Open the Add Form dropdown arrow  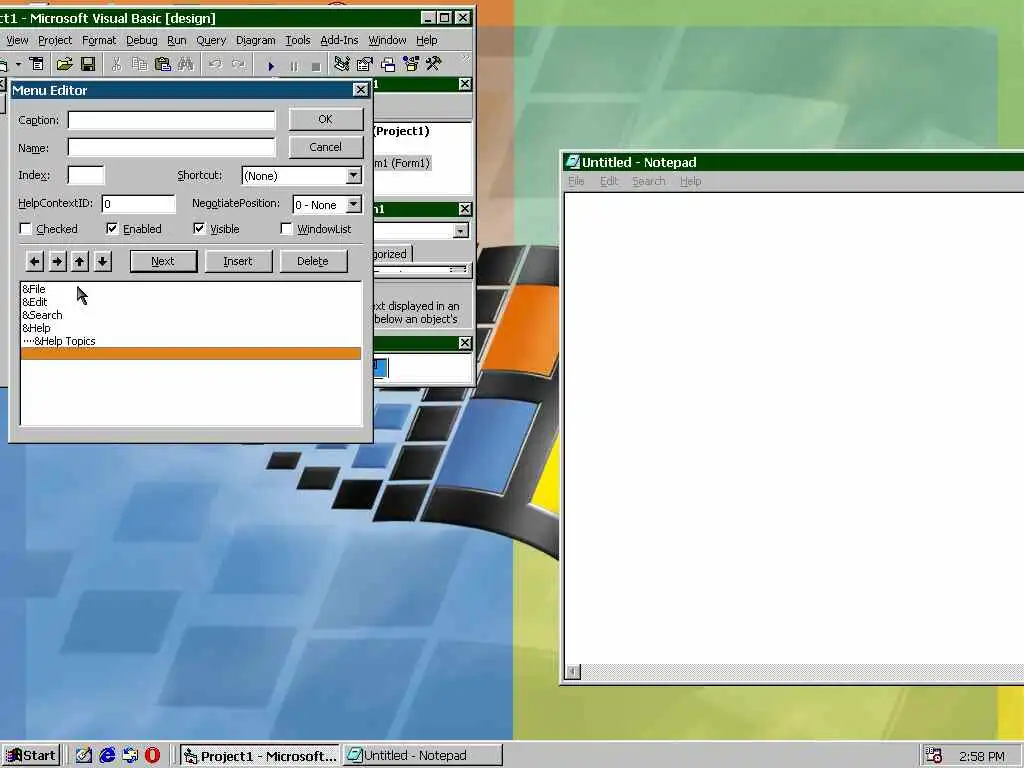18,64
